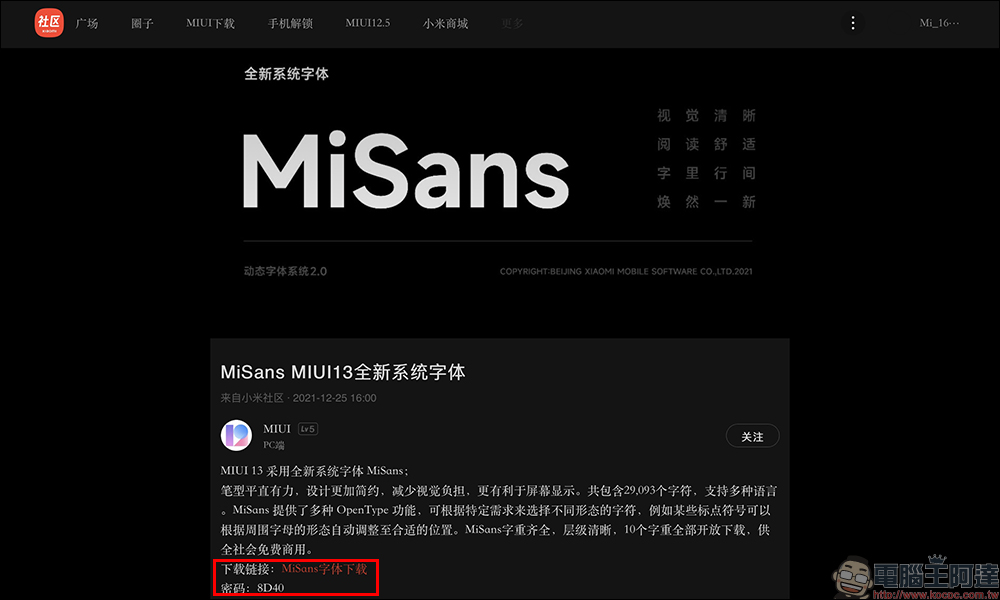Click the watermark mascot logo
The image size is (1000, 600).
tap(852, 578)
